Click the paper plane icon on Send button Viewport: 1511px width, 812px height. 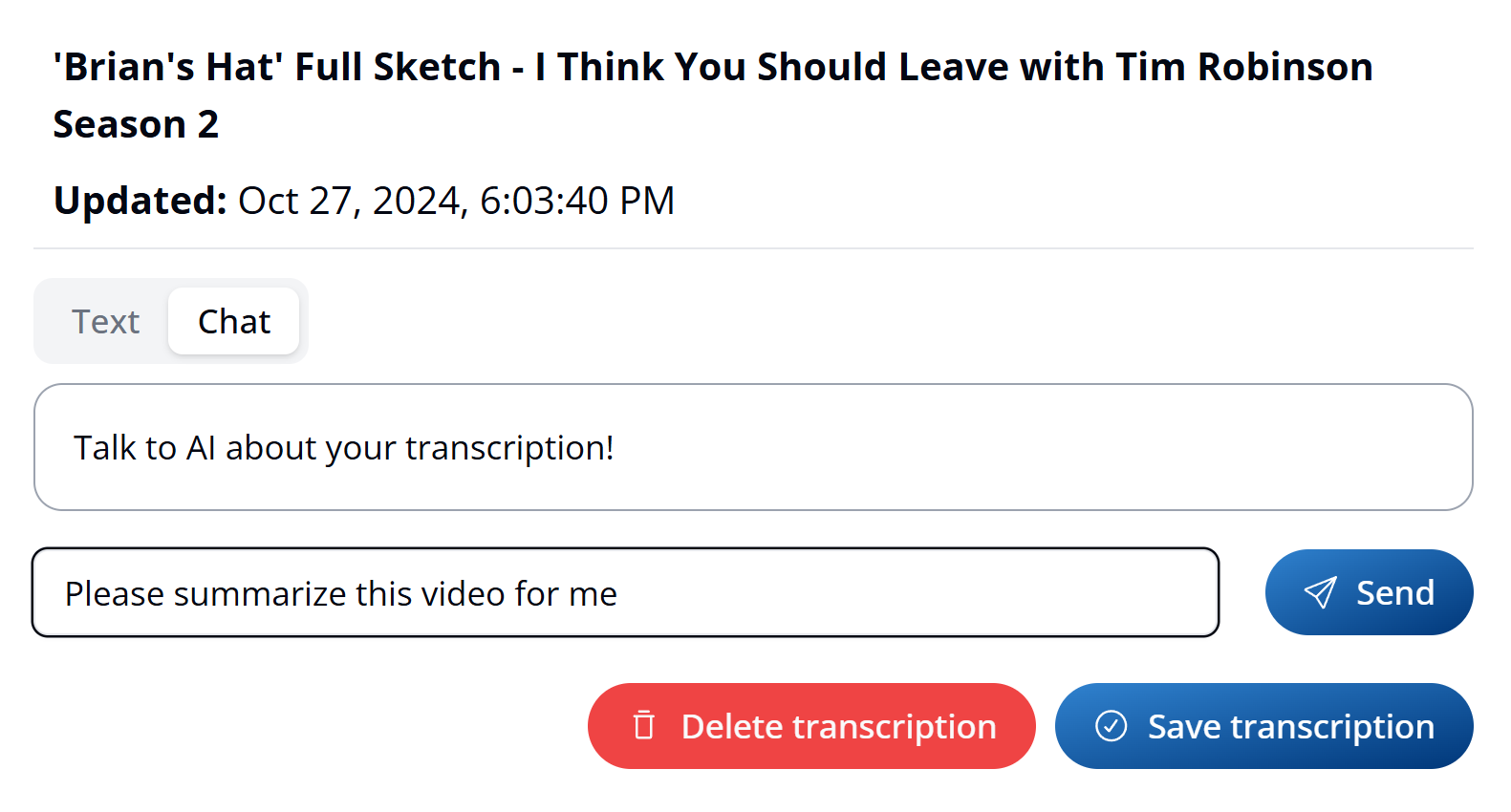pos(1323,592)
